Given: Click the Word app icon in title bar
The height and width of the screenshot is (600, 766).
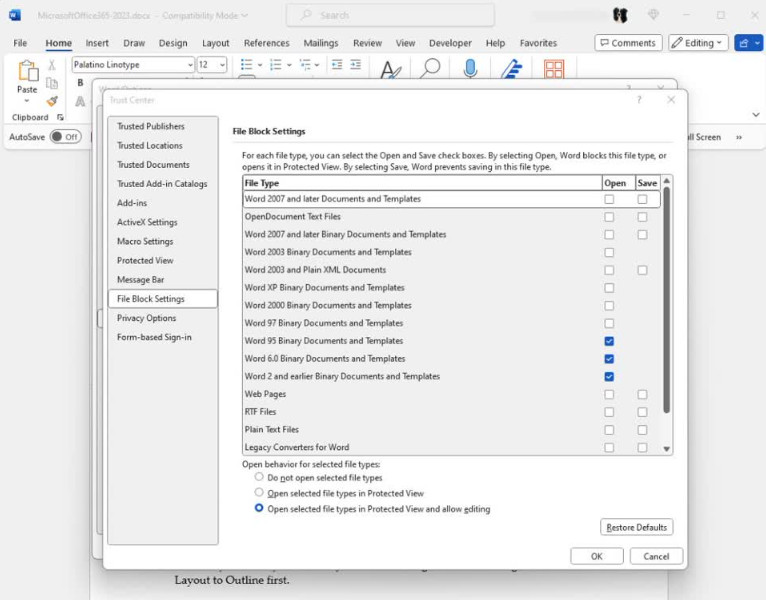Looking at the screenshot, I should (15, 15).
